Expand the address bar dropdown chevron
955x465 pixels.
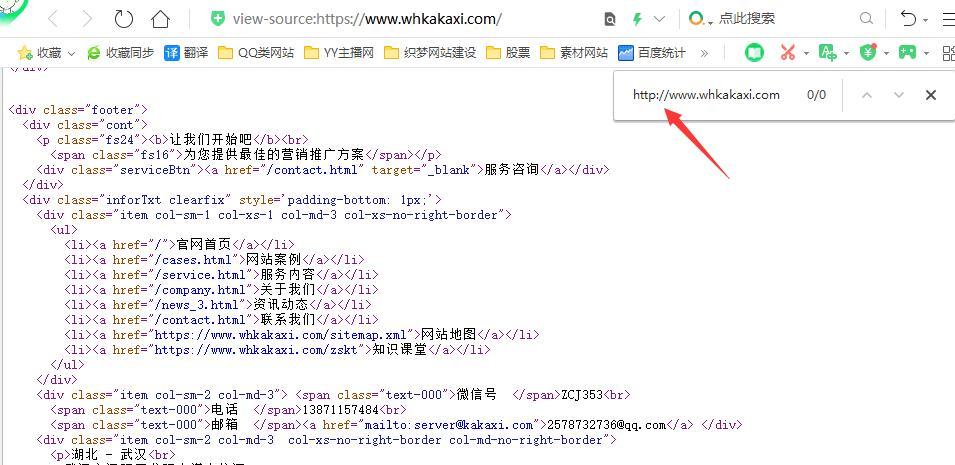pyautogui.click(x=659, y=20)
